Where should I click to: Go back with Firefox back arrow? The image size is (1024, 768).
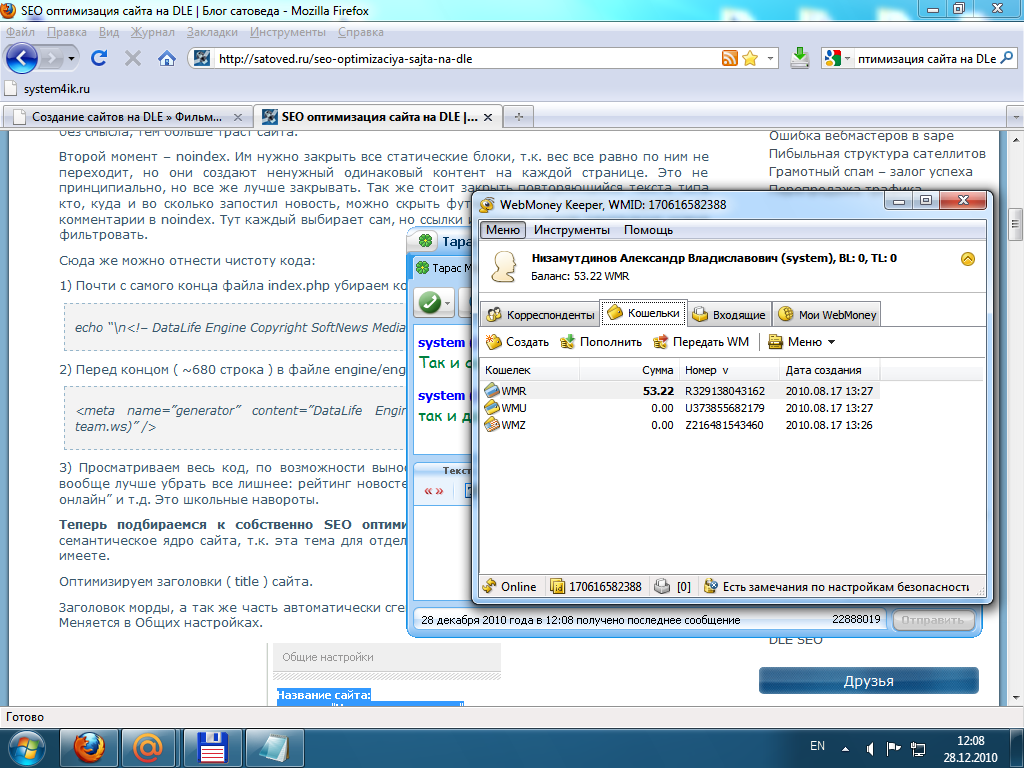point(22,58)
